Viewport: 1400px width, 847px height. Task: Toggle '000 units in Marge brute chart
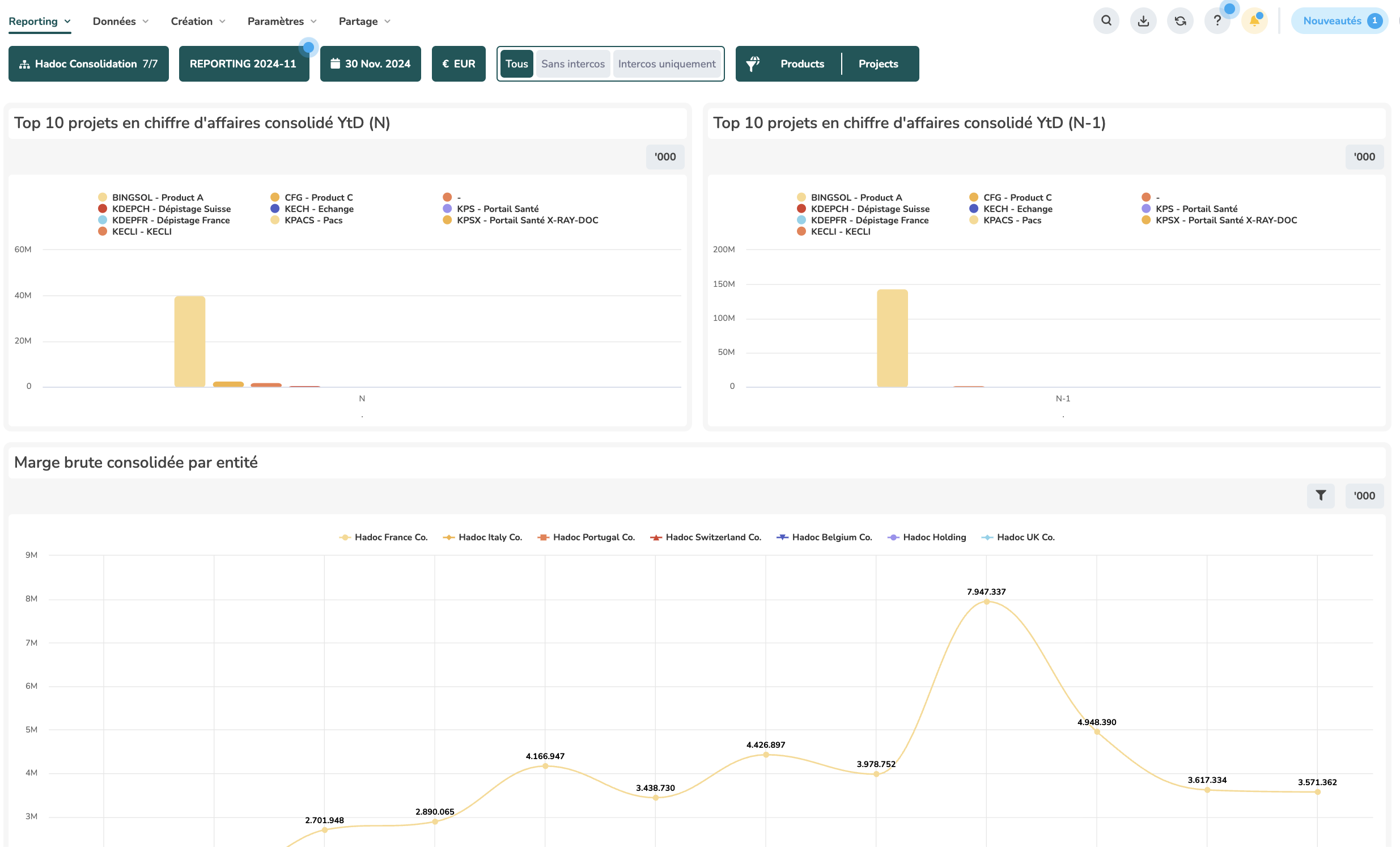point(1364,496)
